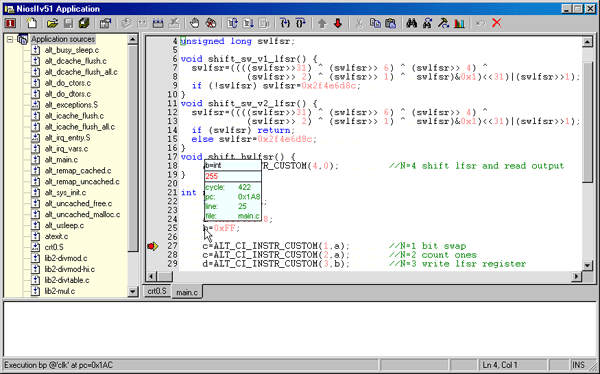Click the blue-topped build icon
The image size is (600, 374).
(x=158, y=23)
